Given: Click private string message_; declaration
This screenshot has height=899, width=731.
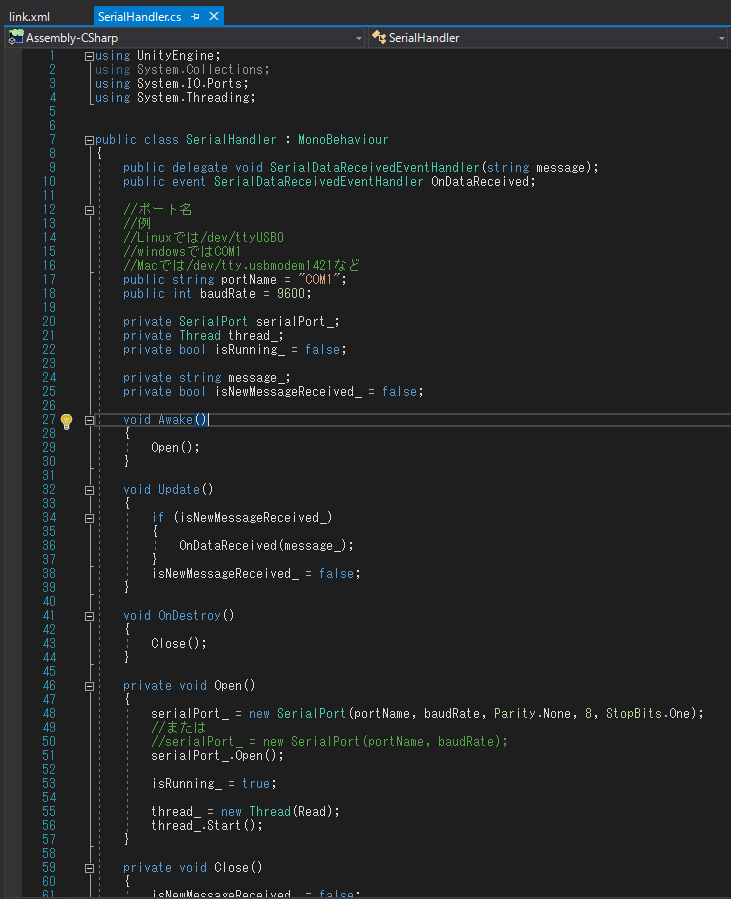Looking at the screenshot, I should (207, 377).
